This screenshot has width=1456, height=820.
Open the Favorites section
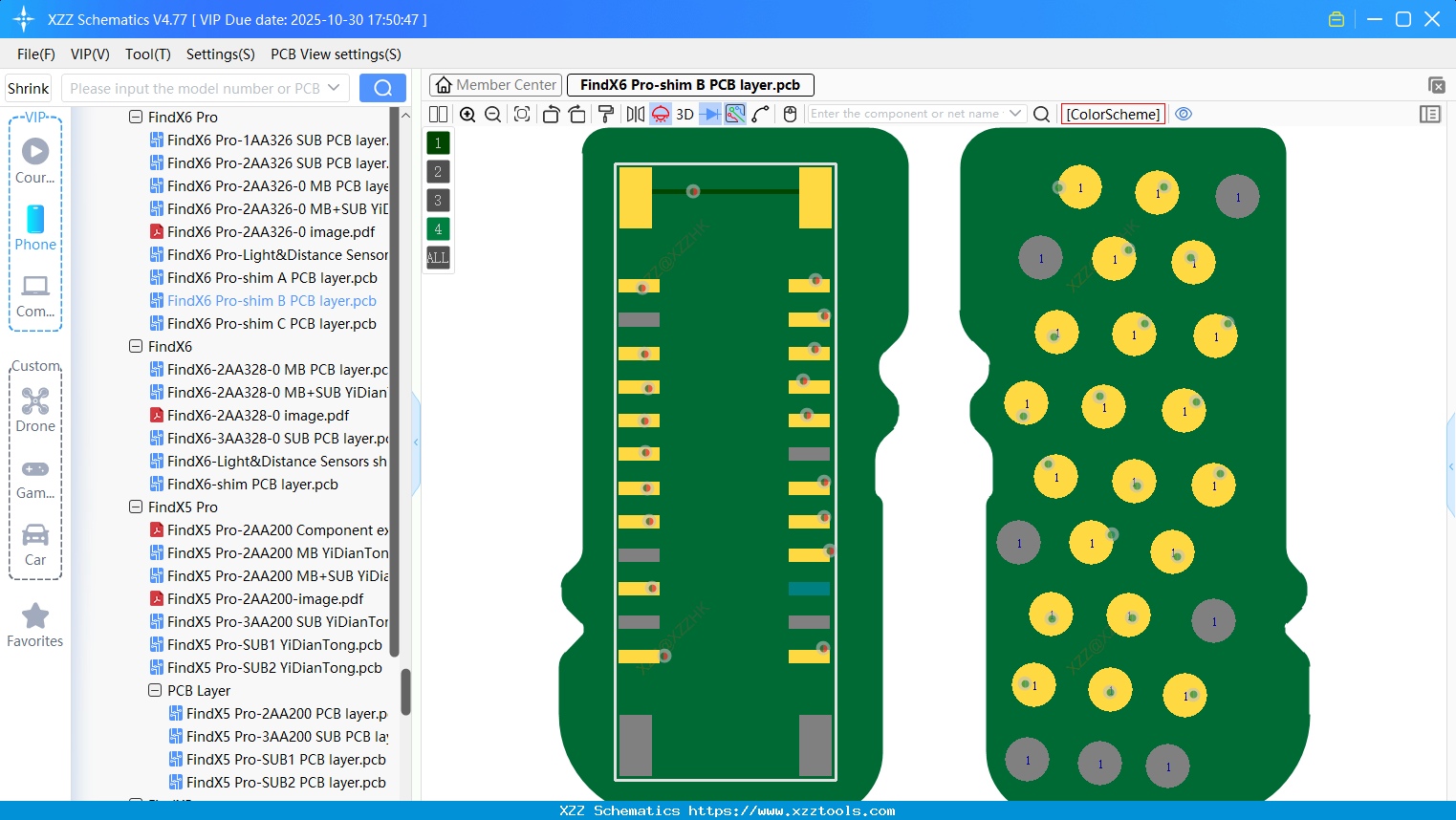(x=35, y=625)
